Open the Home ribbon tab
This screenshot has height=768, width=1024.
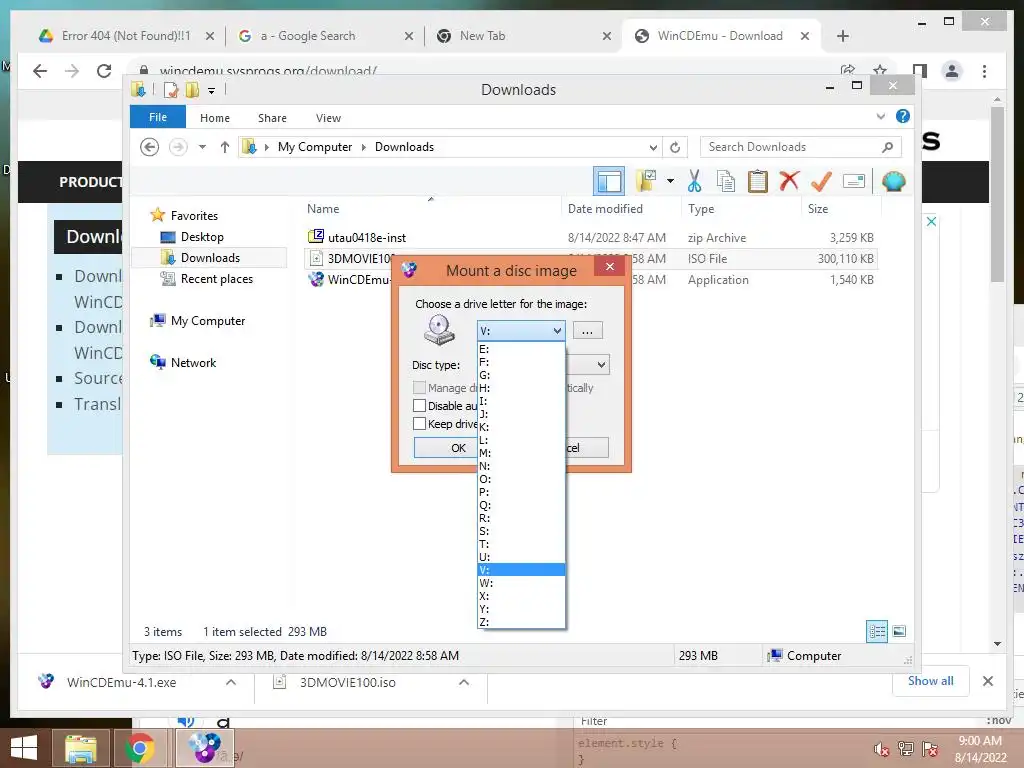click(215, 118)
